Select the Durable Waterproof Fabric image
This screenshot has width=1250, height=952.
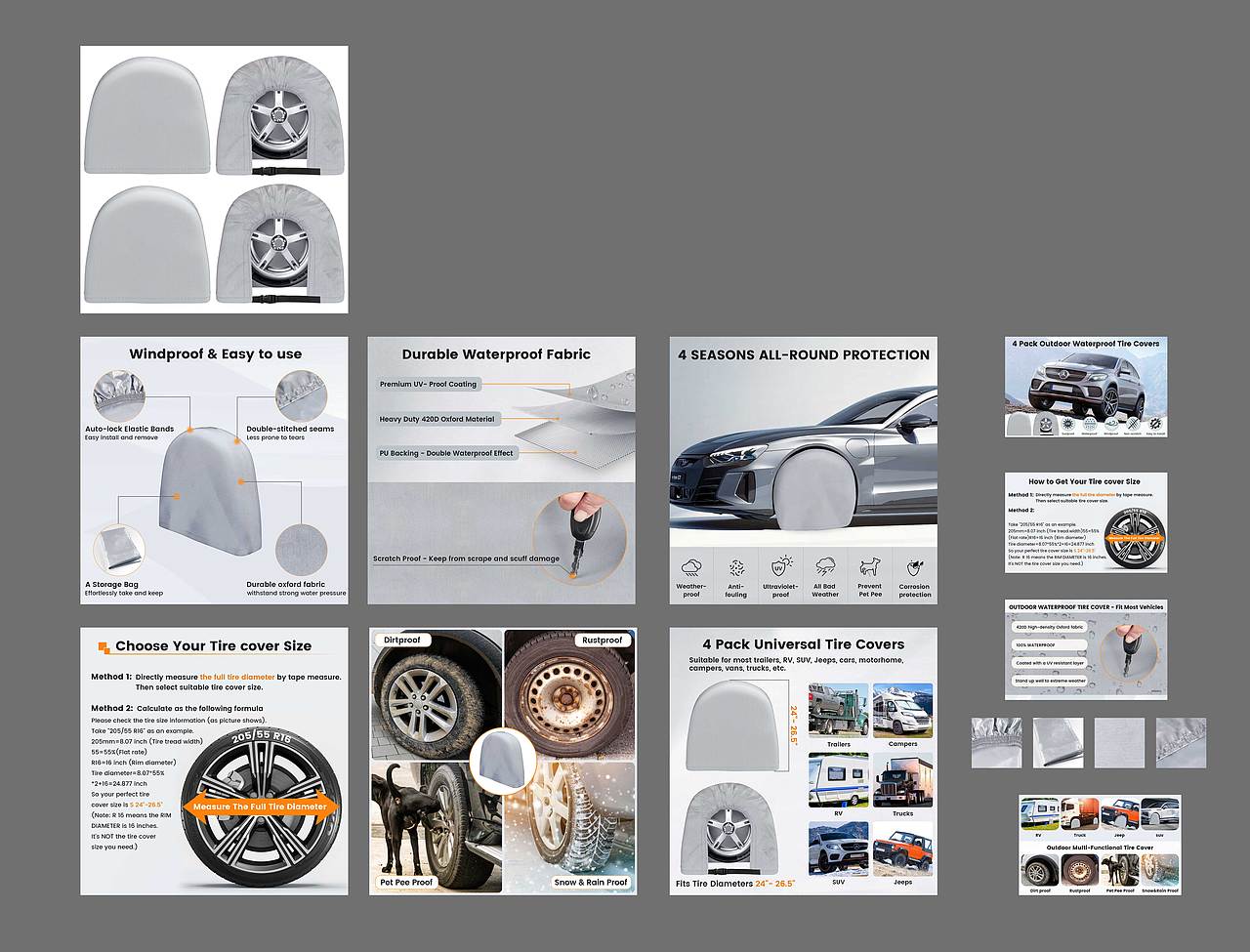(x=502, y=471)
